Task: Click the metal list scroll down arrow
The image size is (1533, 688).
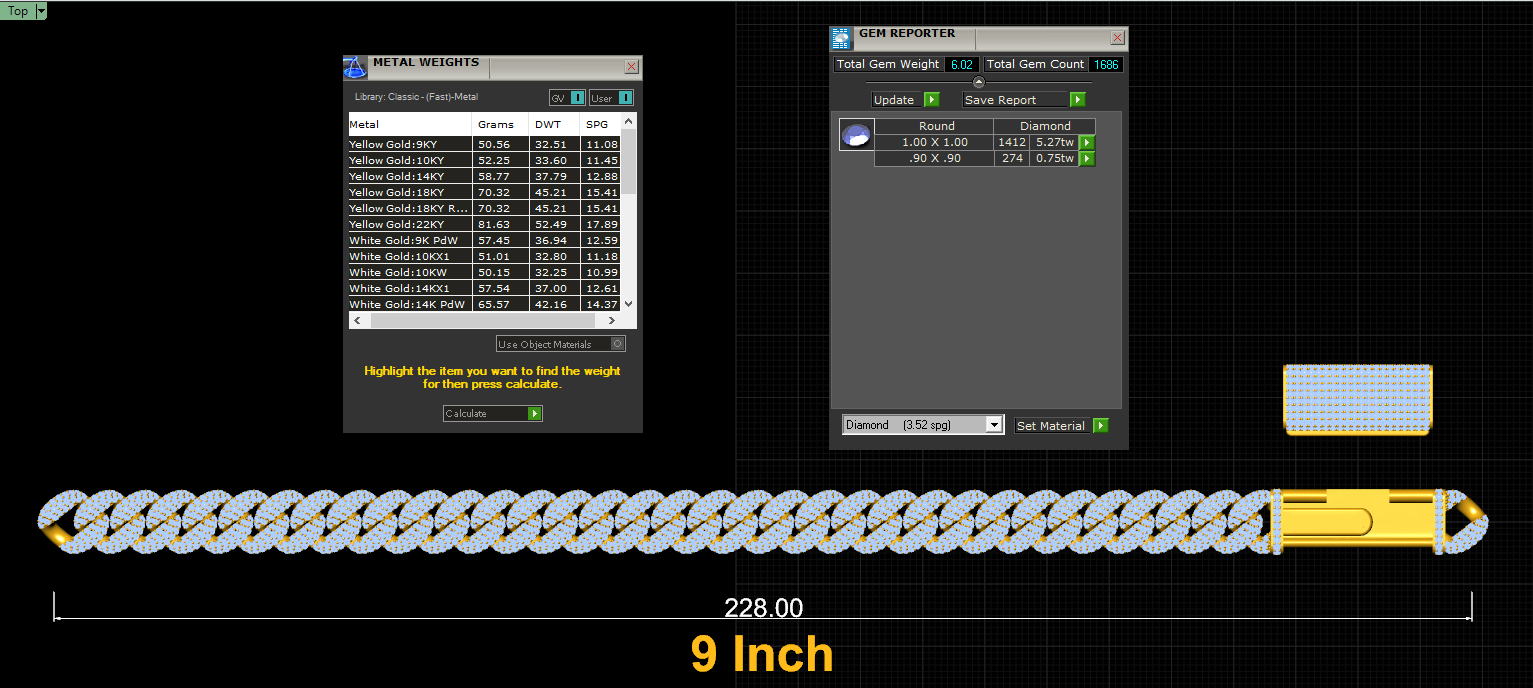Action: [629, 304]
